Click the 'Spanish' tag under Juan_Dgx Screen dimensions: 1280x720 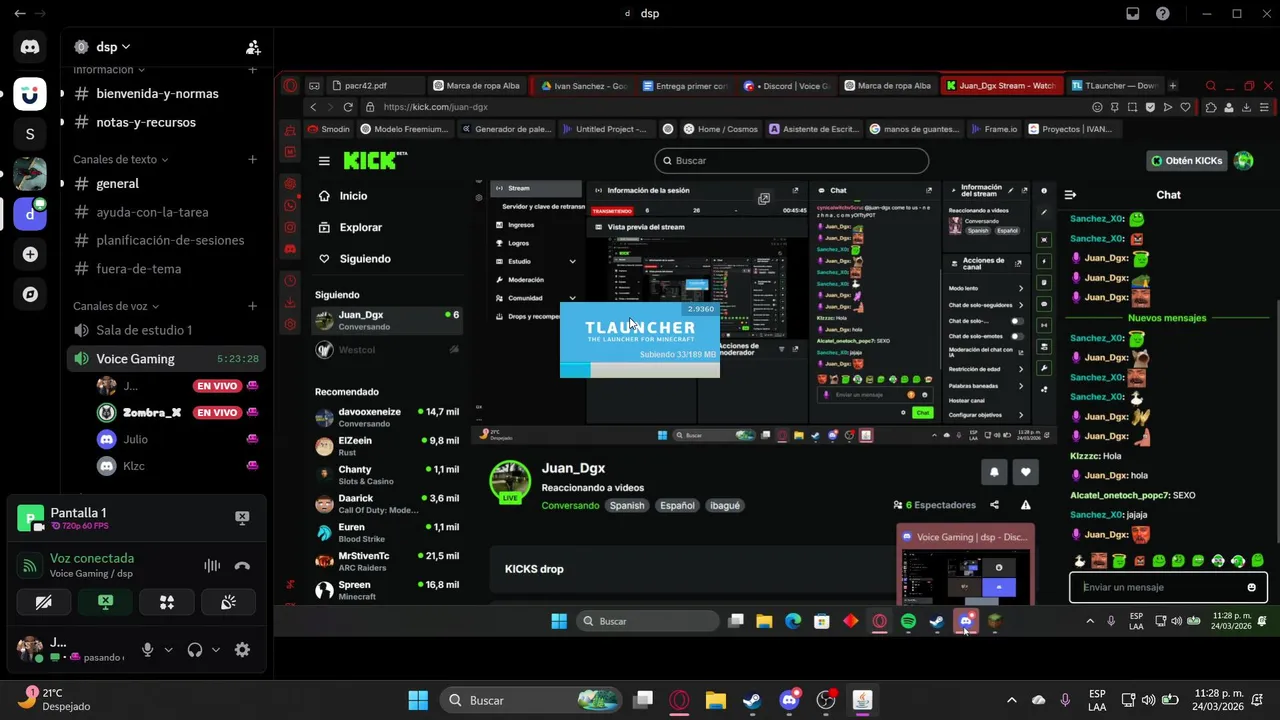coord(627,505)
